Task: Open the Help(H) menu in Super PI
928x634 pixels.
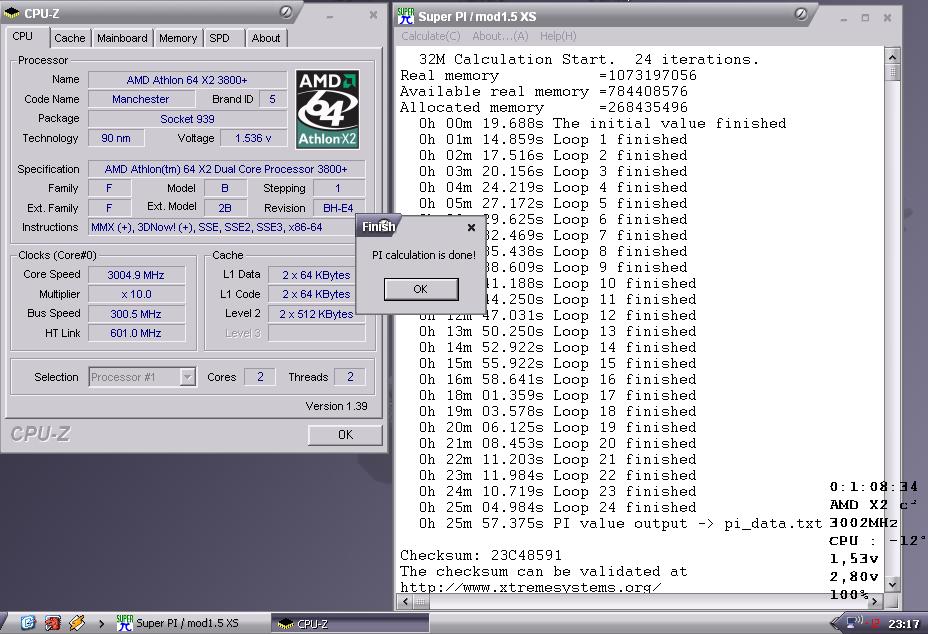Action: (558, 36)
